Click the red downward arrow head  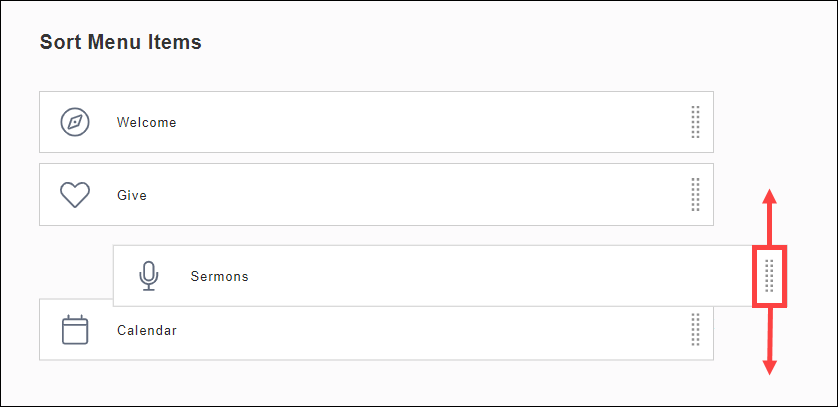tap(769, 366)
